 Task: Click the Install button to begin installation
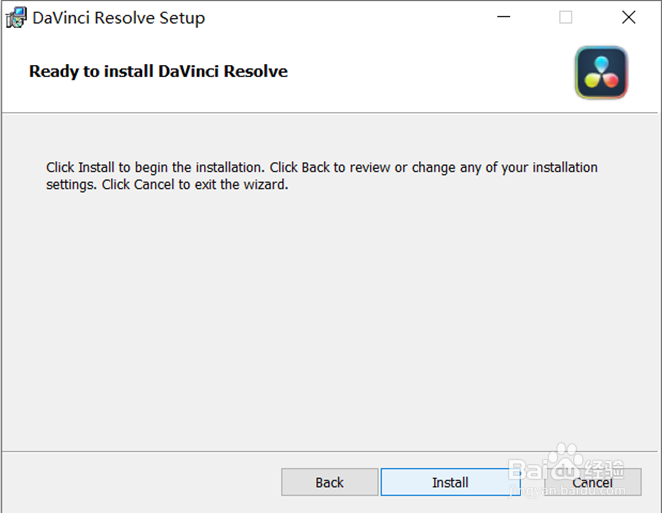pyautogui.click(x=450, y=482)
